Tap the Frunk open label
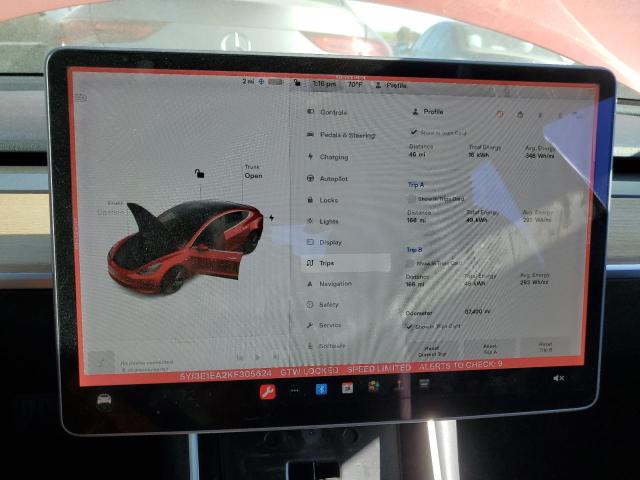 coord(111,209)
